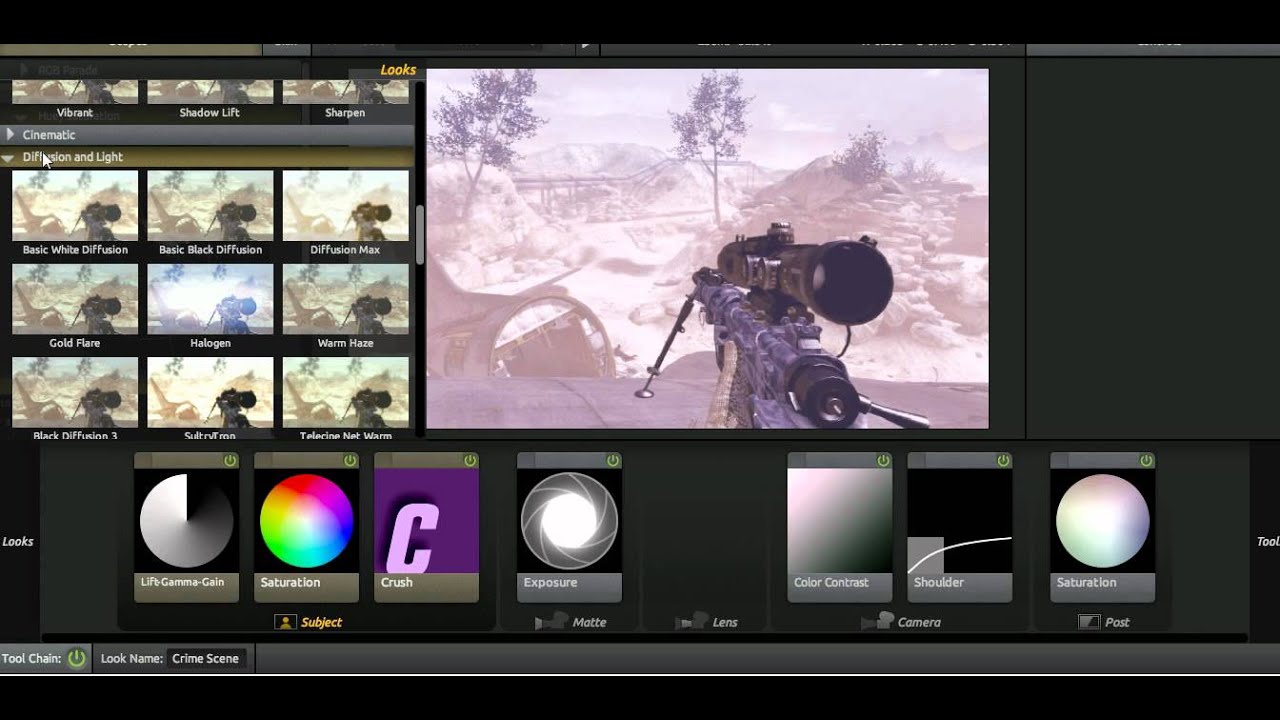Click the Looks panel vertical scrollbar
The width and height of the screenshot is (1280, 720).
pyautogui.click(x=420, y=235)
